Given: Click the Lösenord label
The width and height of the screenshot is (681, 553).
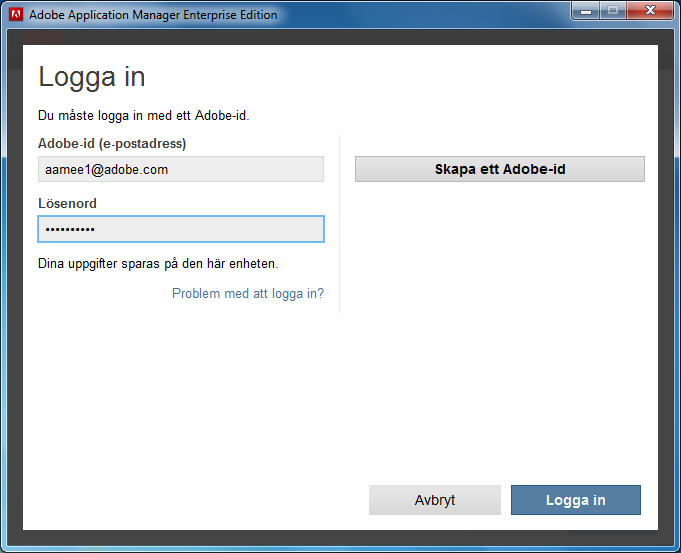Looking at the screenshot, I should tap(67, 203).
